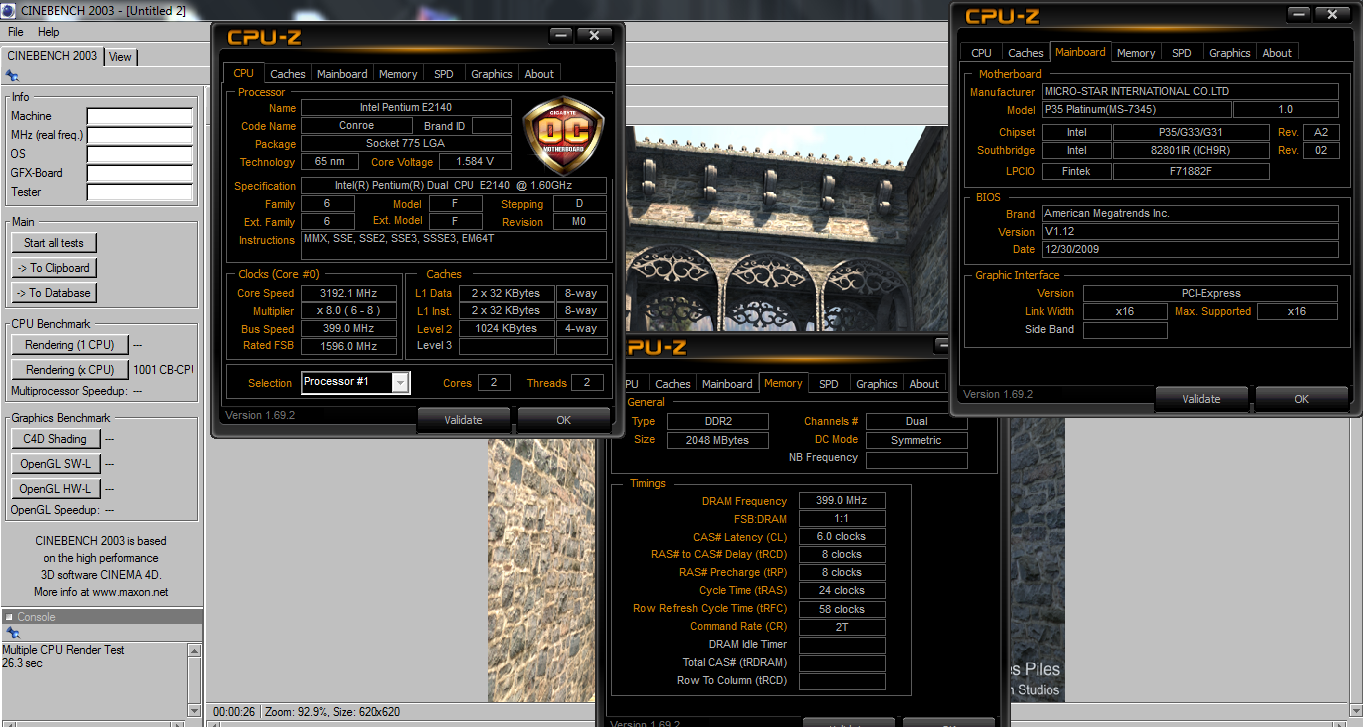The image size is (1363, 727).
Task: Click the -> To Clipboard button
Action: 54,268
